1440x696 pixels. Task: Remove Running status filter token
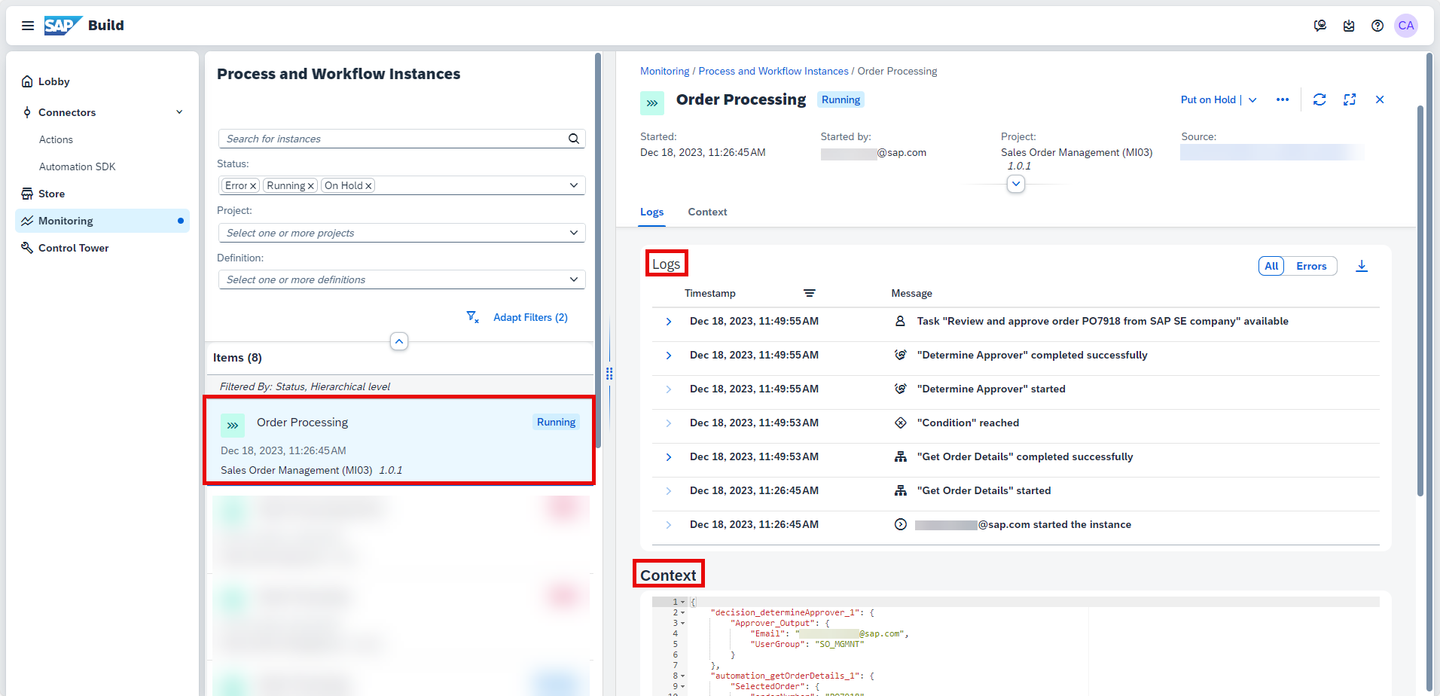[x=311, y=186]
